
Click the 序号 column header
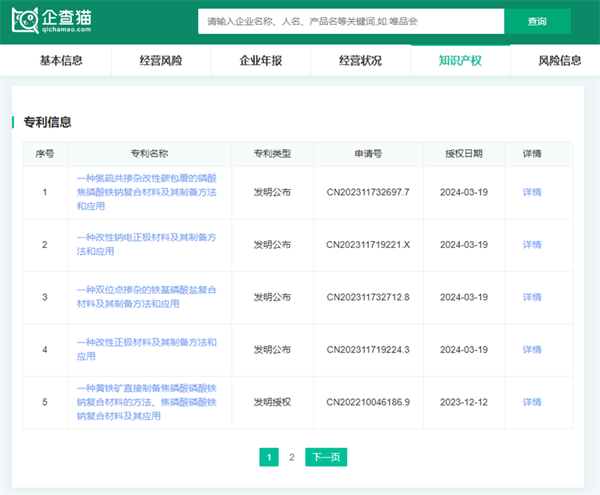tap(45, 154)
